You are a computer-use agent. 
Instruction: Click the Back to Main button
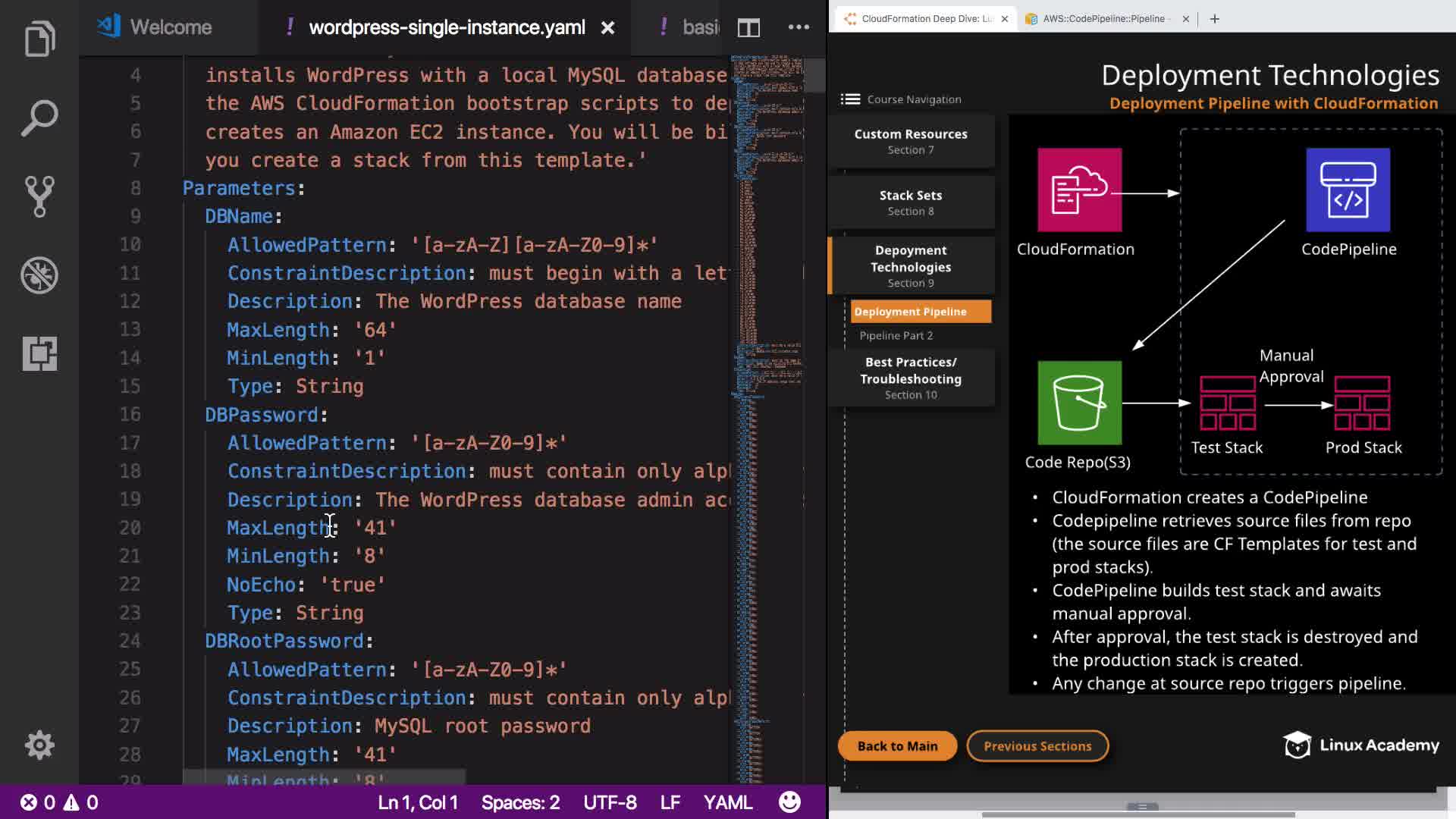[897, 746]
